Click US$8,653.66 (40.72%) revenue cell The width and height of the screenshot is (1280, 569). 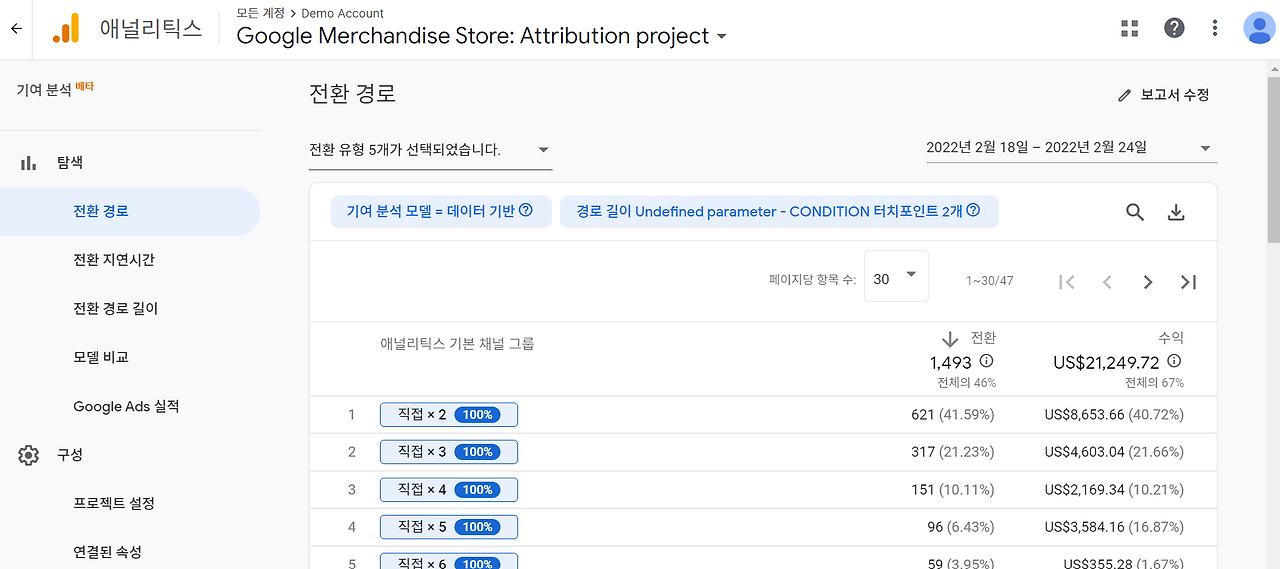tap(1114, 415)
